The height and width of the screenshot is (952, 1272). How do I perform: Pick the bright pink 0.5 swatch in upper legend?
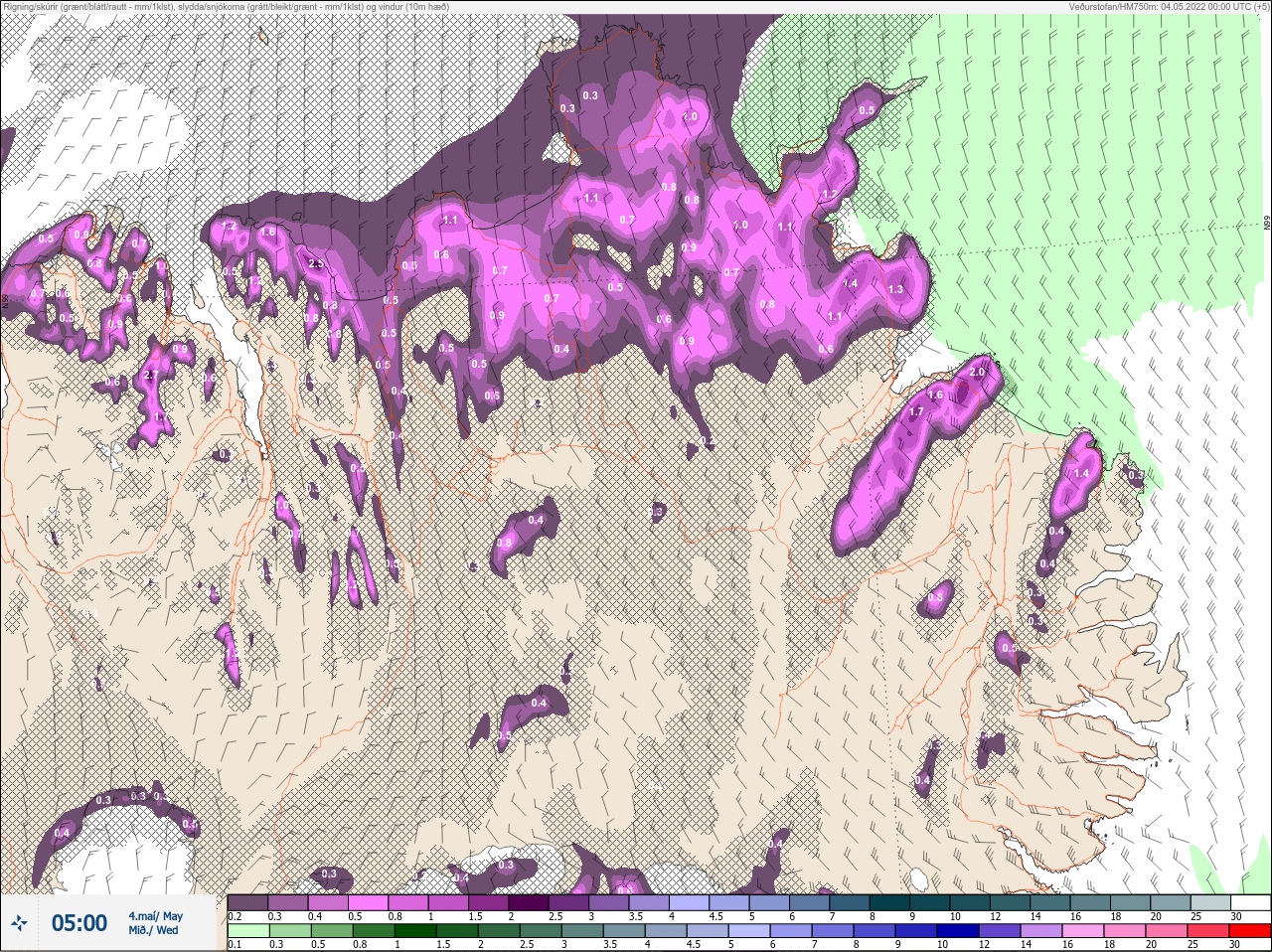click(369, 902)
